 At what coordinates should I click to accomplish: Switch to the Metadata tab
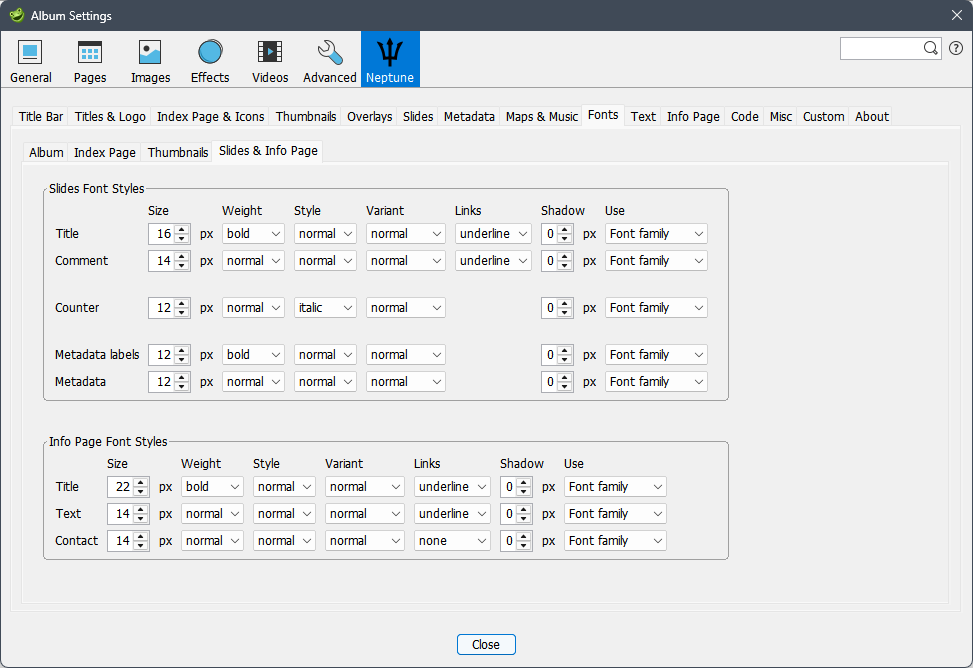point(469,117)
